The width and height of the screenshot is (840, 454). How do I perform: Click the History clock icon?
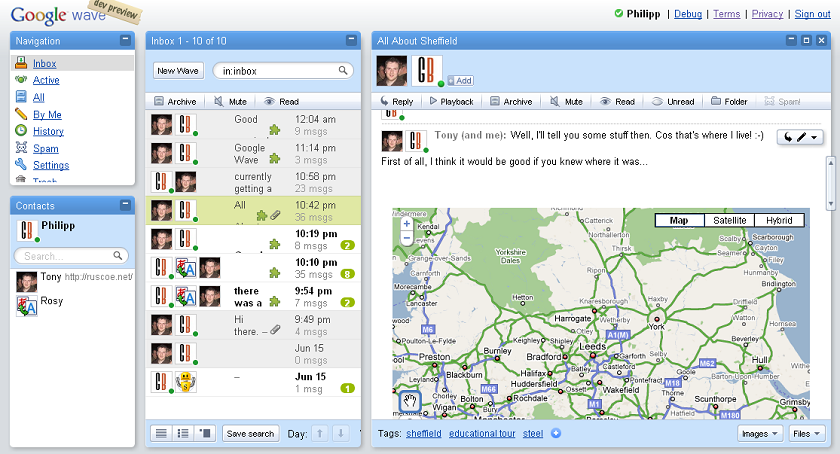(x=21, y=130)
